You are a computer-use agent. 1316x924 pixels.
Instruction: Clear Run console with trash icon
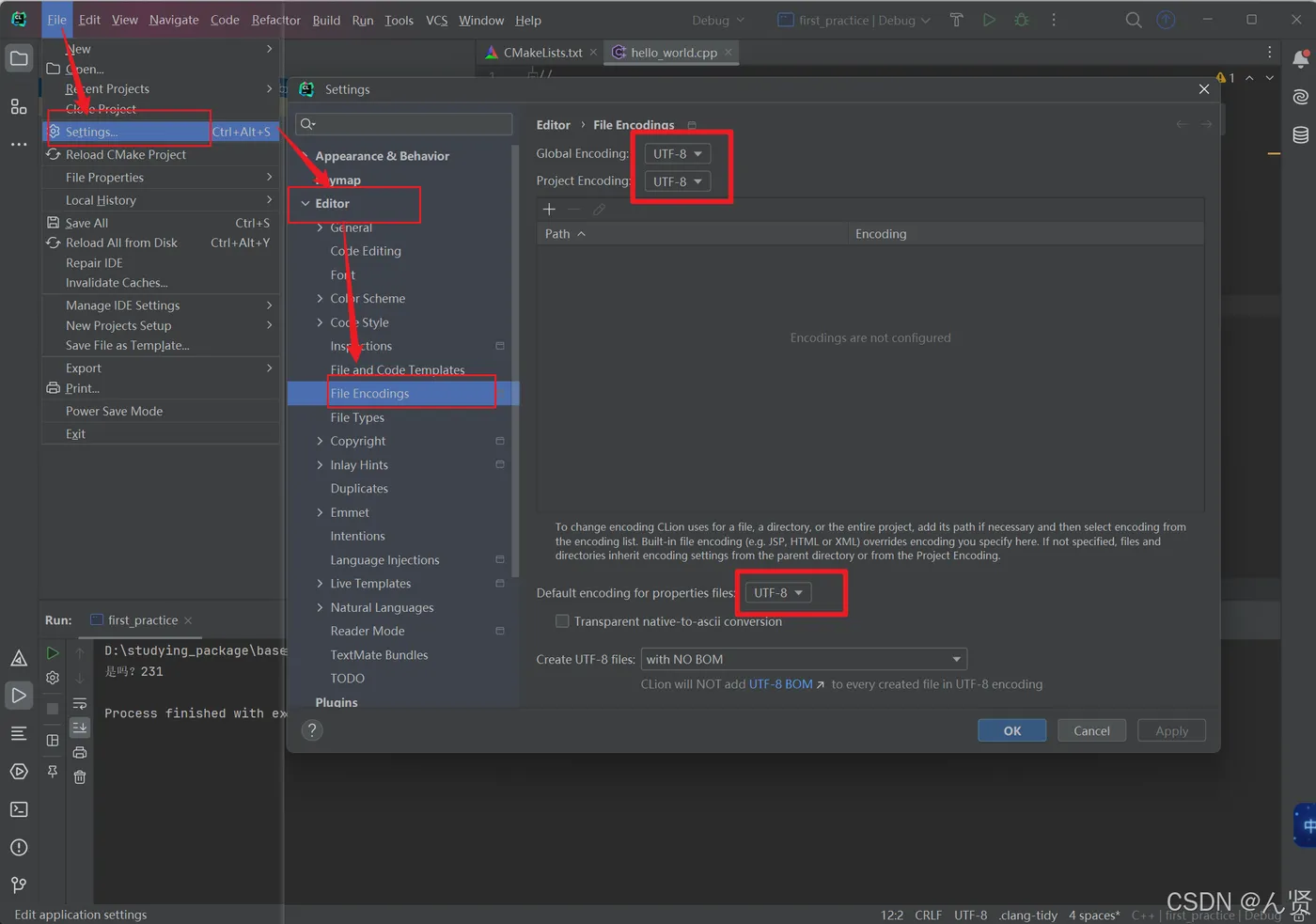click(x=80, y=777)
